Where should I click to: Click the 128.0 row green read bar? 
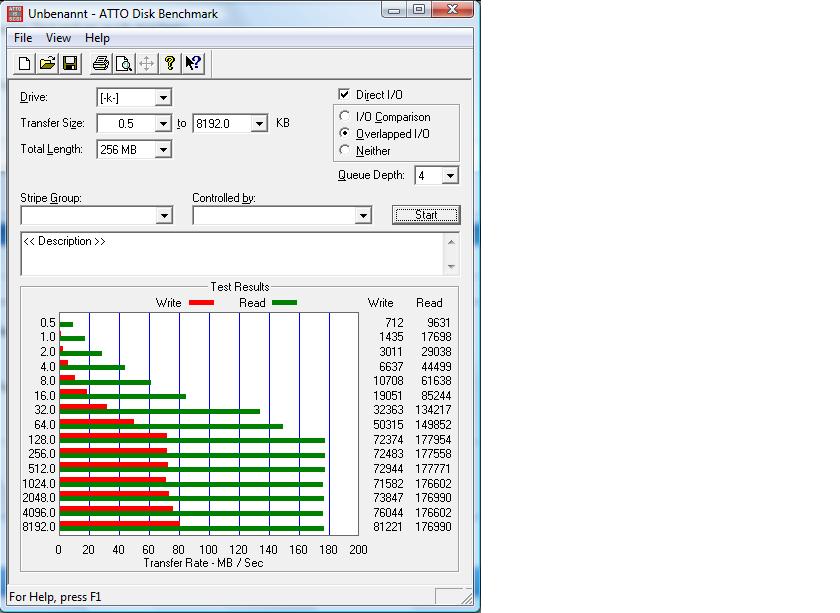point(192,440)
